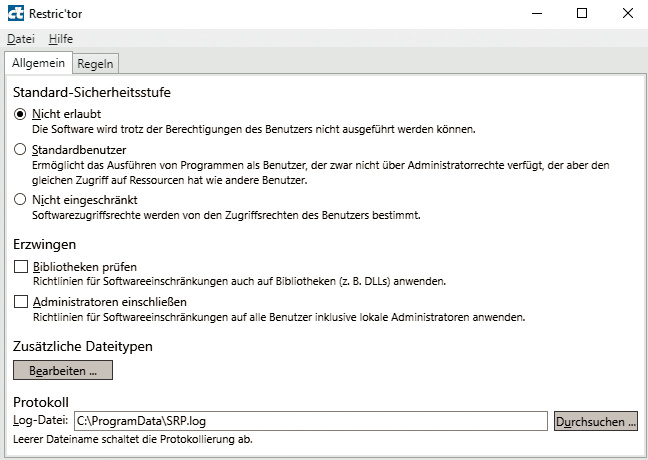Maximize the Restric'tor window

(x=582, y=14)
